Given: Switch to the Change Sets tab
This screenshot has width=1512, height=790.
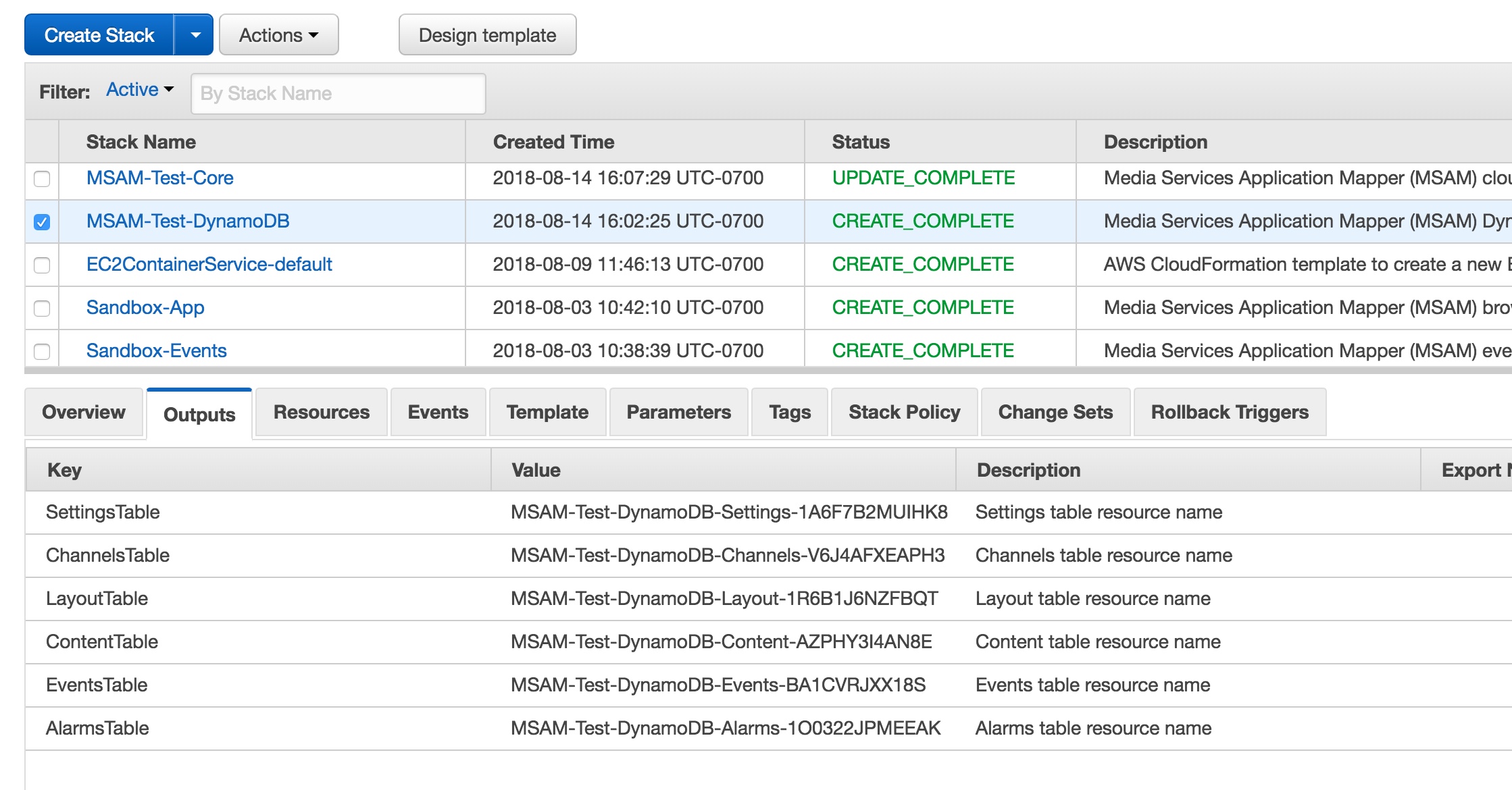Looking at the screenshot, I should pos(1055,412).
